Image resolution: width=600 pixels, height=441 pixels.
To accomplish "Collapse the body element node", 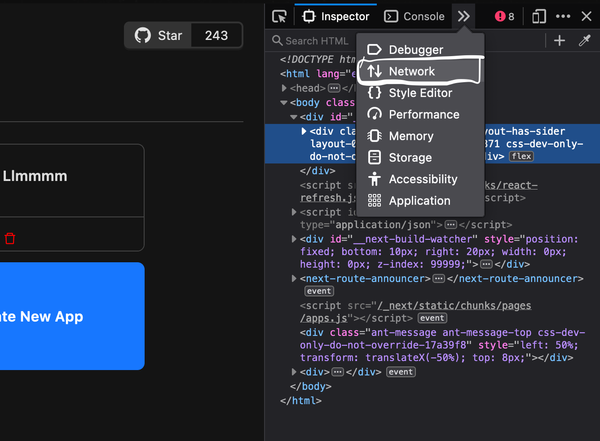I will click(284, 103).
